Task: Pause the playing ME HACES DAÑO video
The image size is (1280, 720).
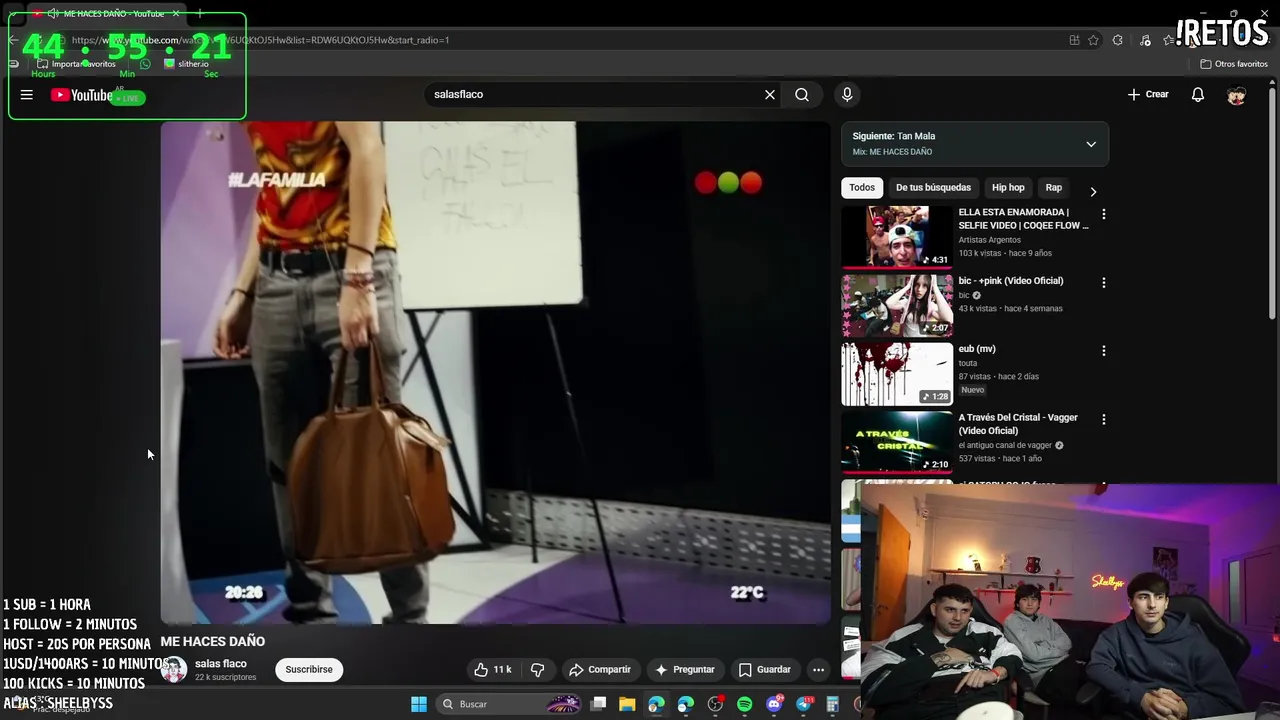Action: [x=495, y=373]
